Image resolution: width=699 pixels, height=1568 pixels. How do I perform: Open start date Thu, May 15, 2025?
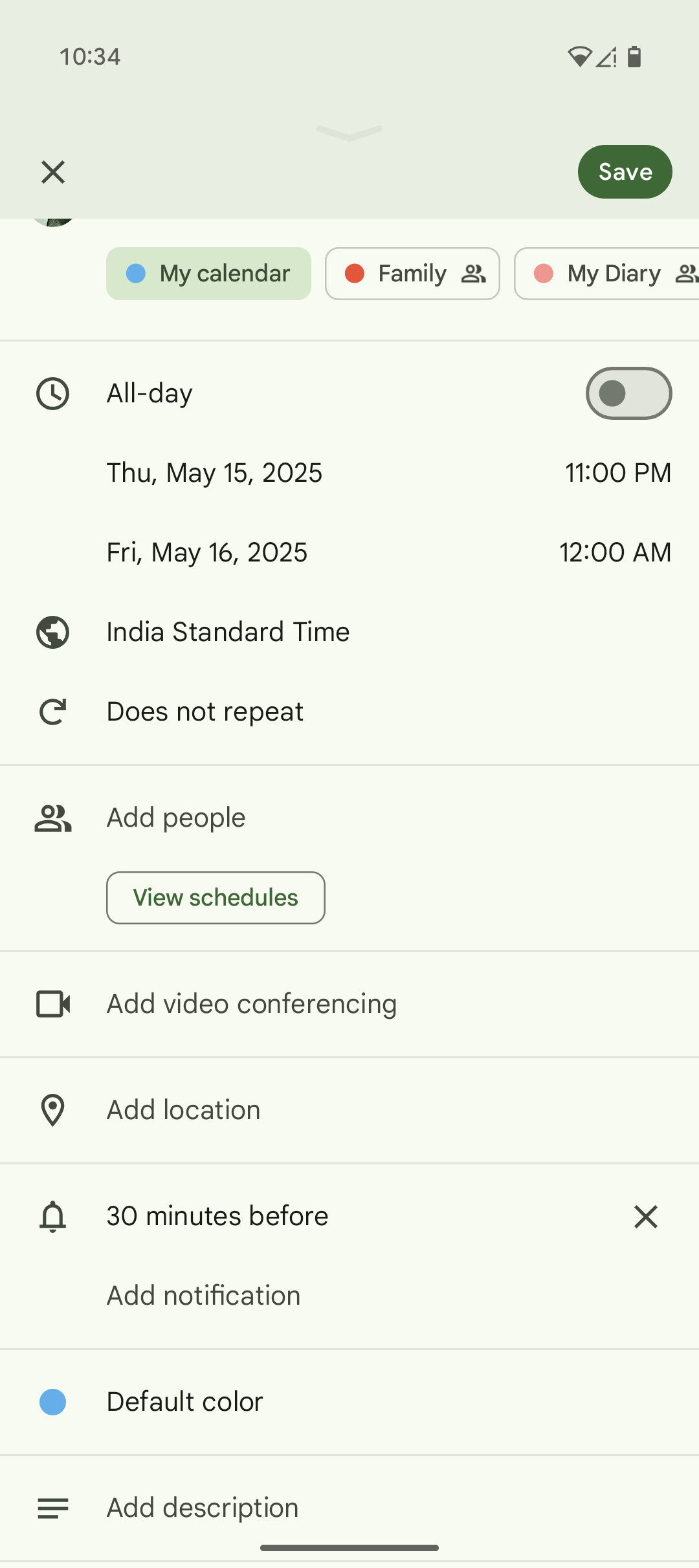coord(214,473)
